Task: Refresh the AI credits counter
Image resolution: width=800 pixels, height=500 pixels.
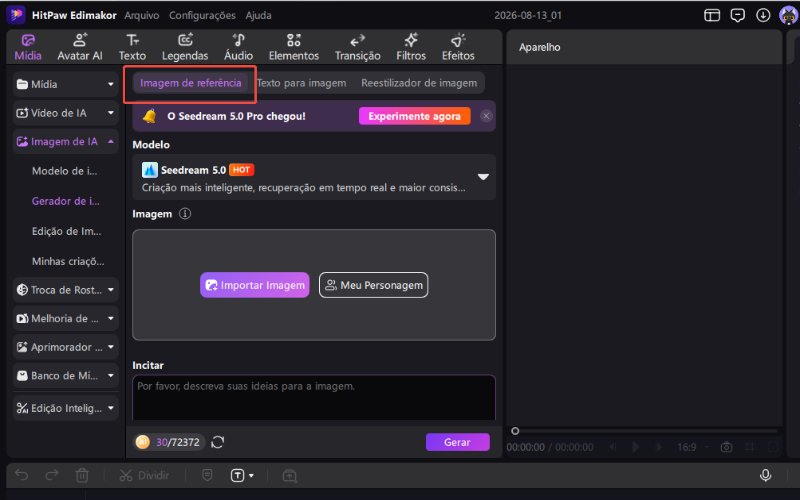Action: coord(217,442)
